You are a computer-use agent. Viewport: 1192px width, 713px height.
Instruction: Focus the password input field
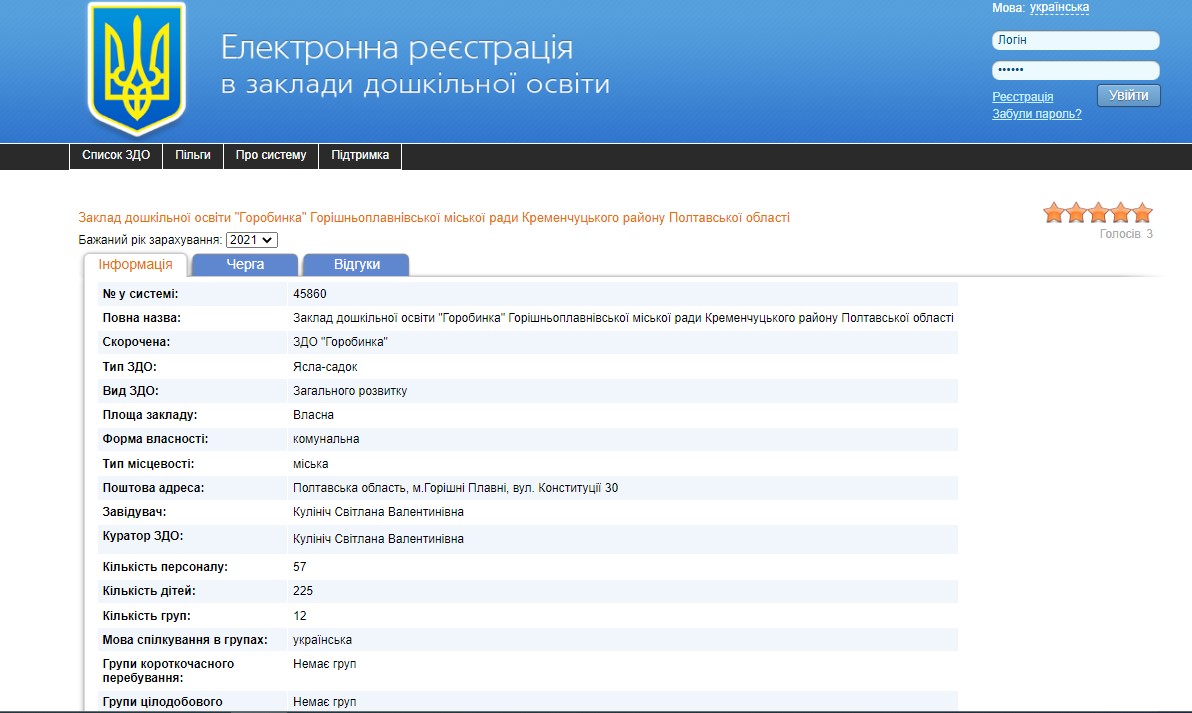point(1075,70)
